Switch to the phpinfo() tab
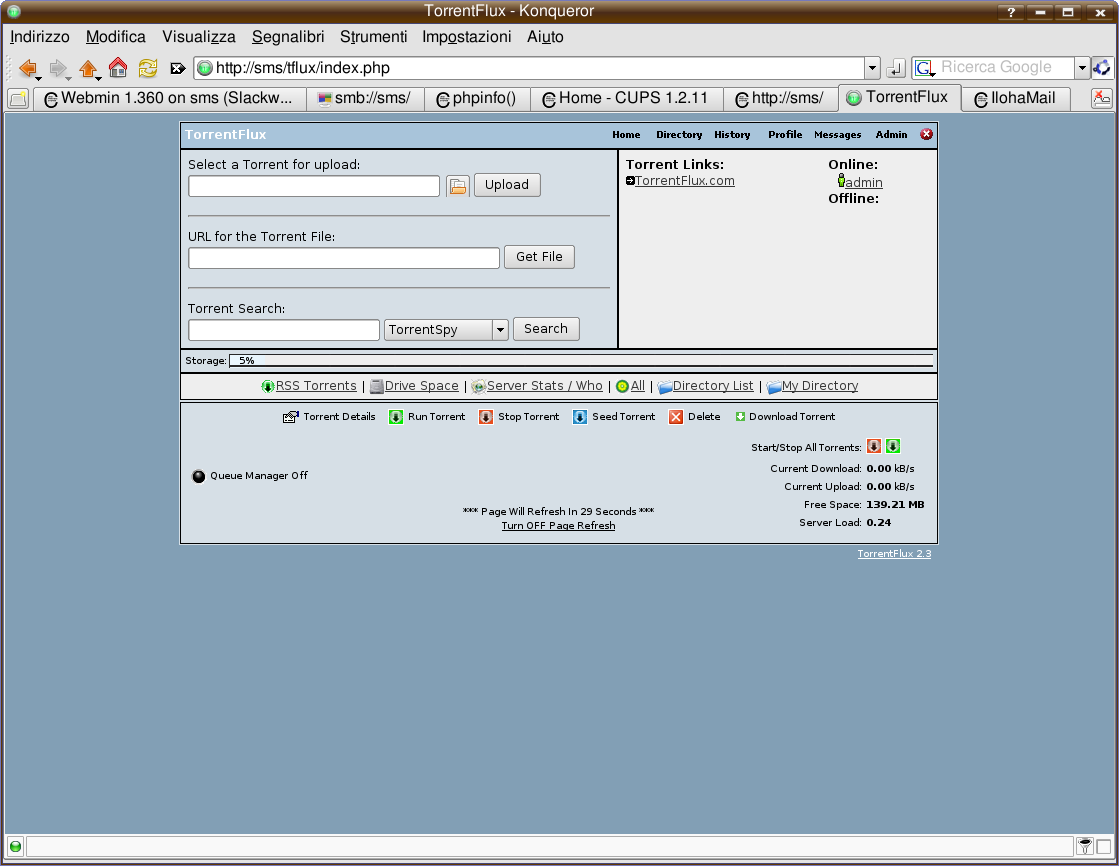Screen dimensions: 1119x866 point(476,98)
